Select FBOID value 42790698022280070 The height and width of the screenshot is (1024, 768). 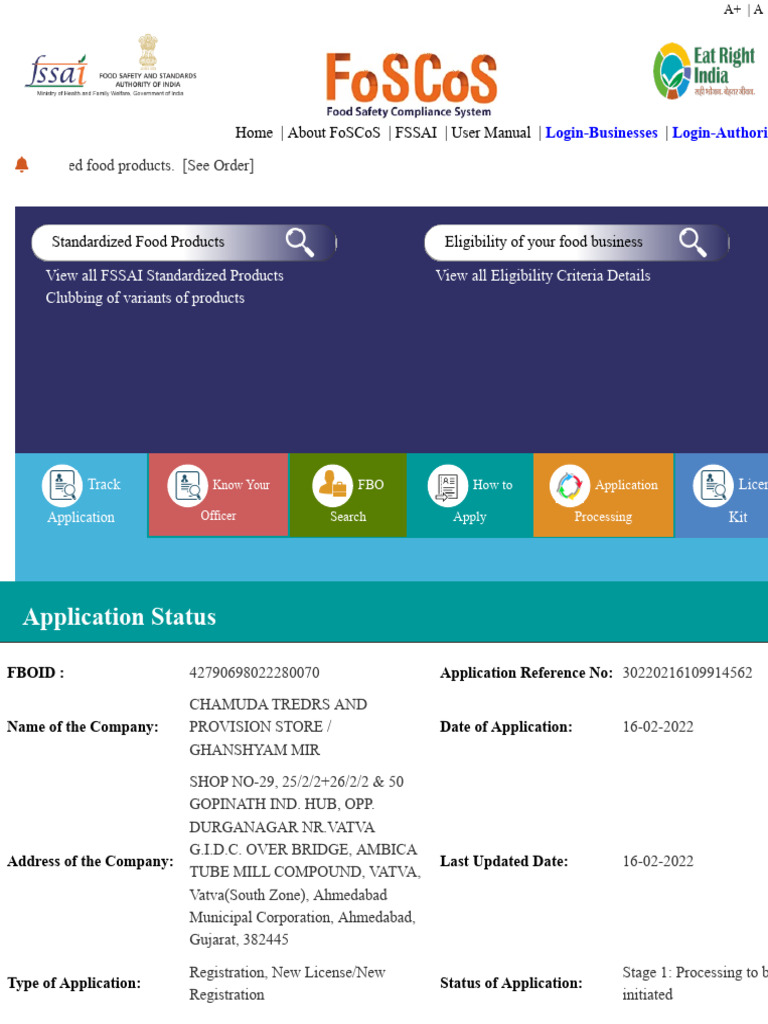254,673
